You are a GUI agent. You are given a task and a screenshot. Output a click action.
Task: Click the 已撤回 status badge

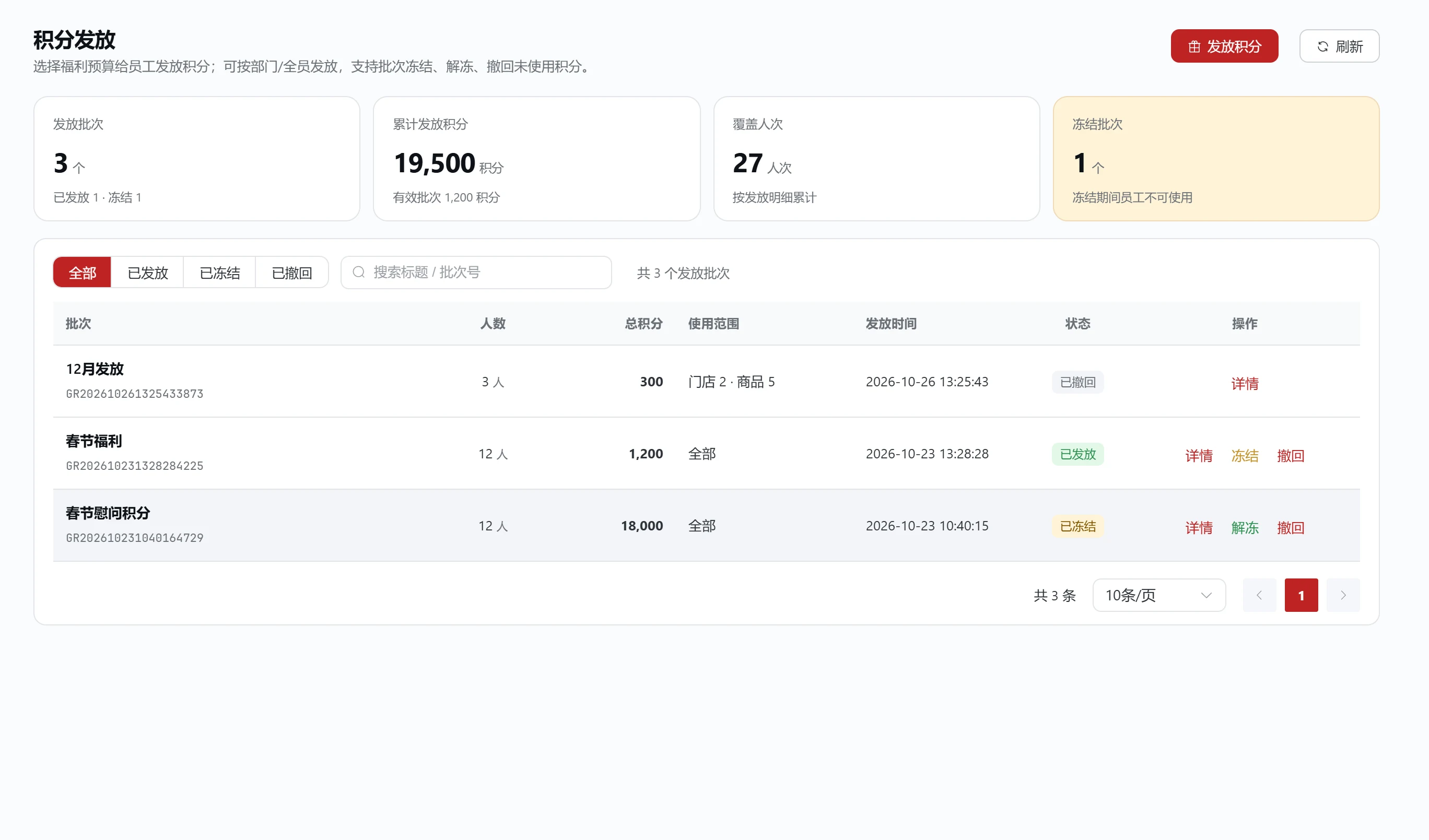1077,382
